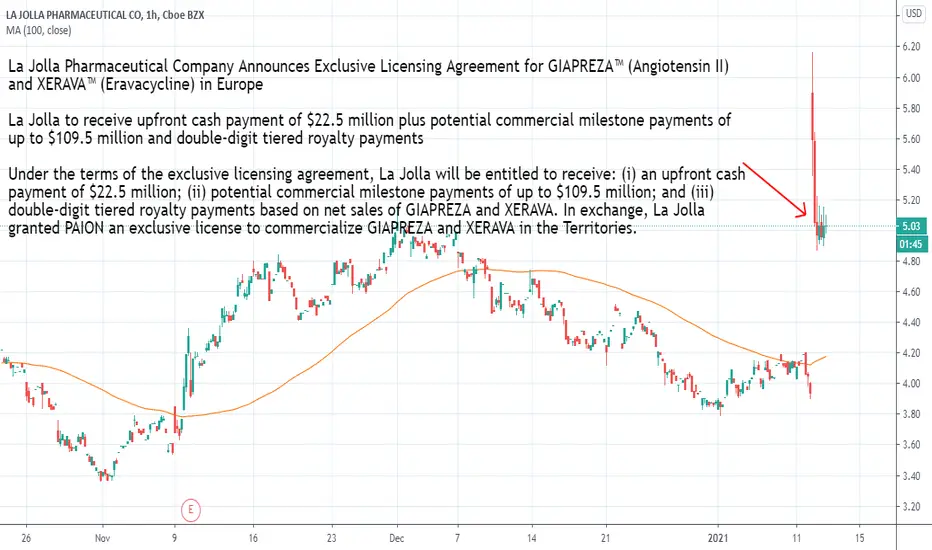Click the headline text about GIAPREZA licensing agreement
This screenshot has width=932, height=550.
(x=369, y=75)
